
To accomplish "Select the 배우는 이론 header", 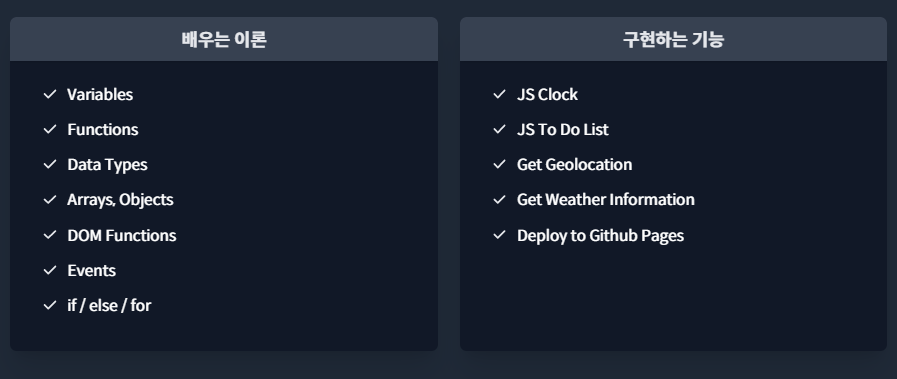I will (x=224, y=39).
